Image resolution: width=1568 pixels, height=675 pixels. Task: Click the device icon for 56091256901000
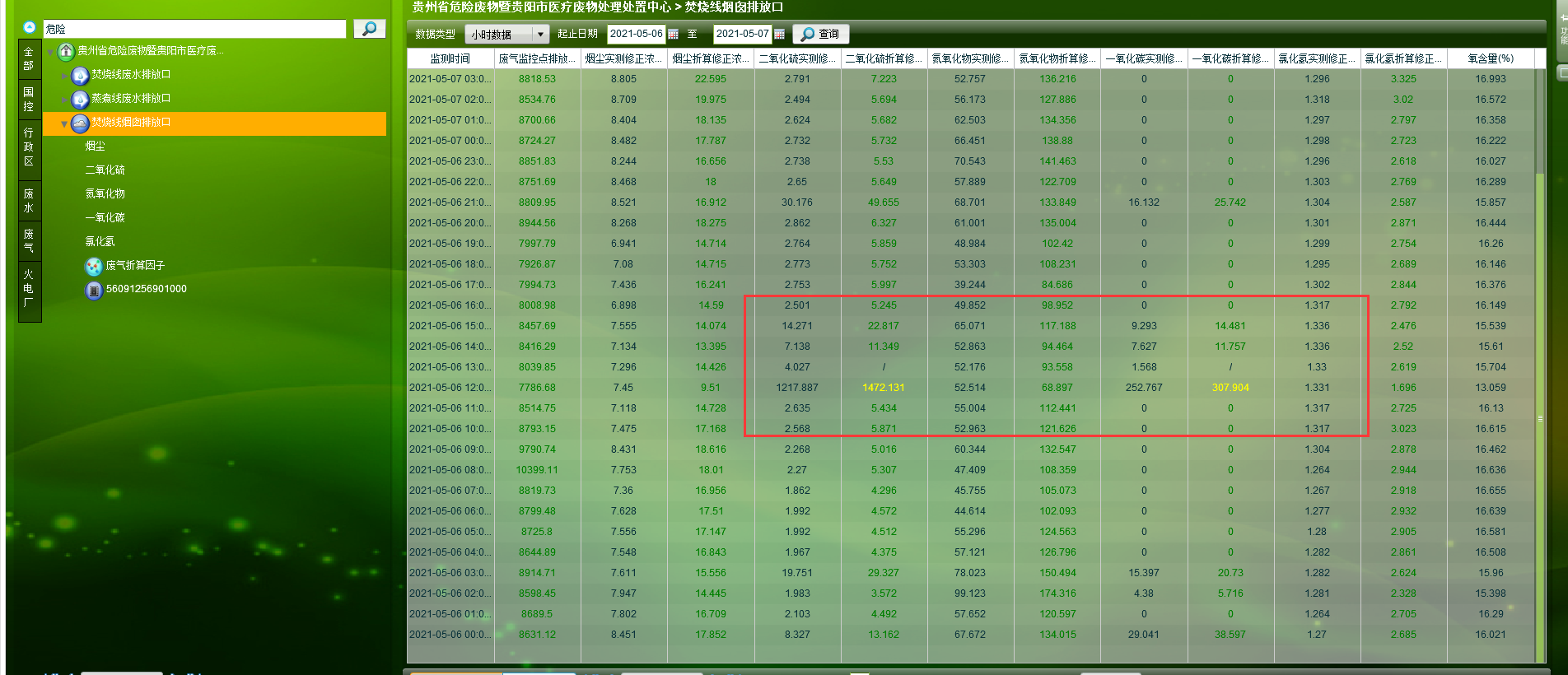(94, 290)
